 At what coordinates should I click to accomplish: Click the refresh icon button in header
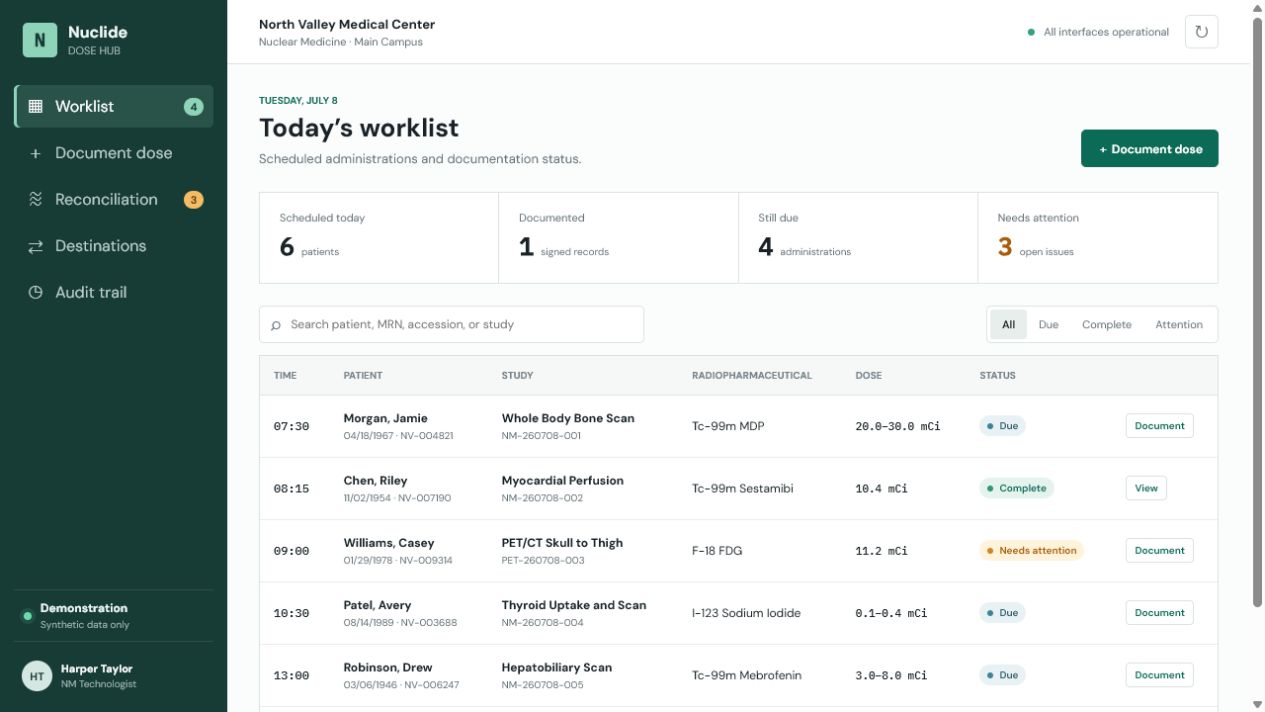[1201, 32]
